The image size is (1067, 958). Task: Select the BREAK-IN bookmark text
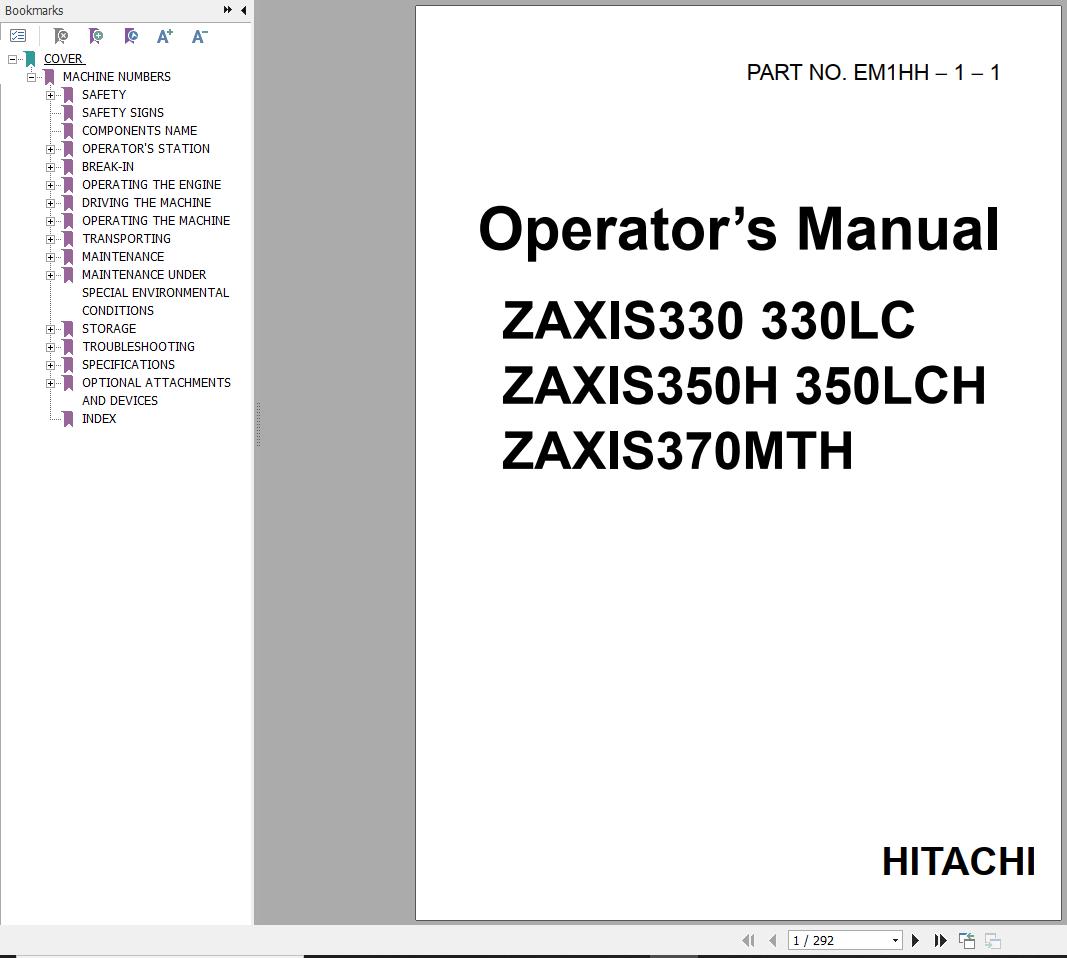tap(108, 167)
